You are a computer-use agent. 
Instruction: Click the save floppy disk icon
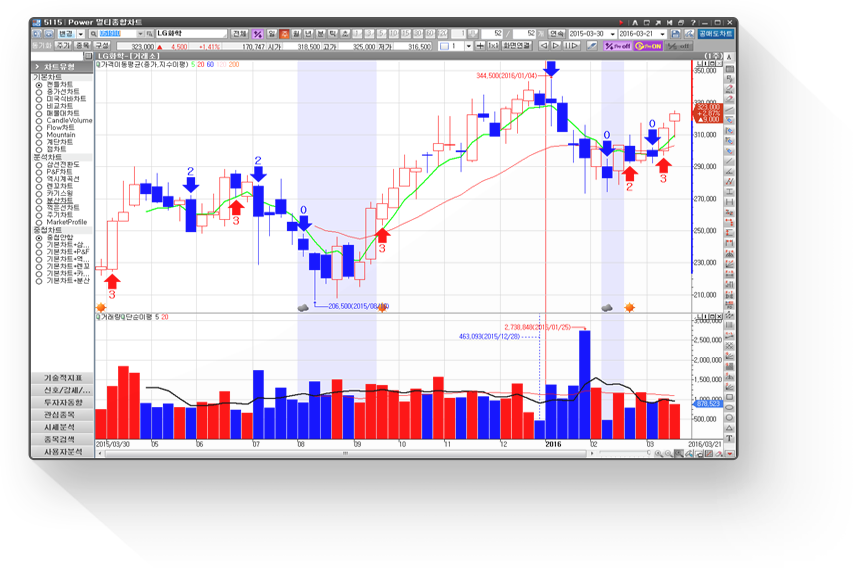click(676, 34)
